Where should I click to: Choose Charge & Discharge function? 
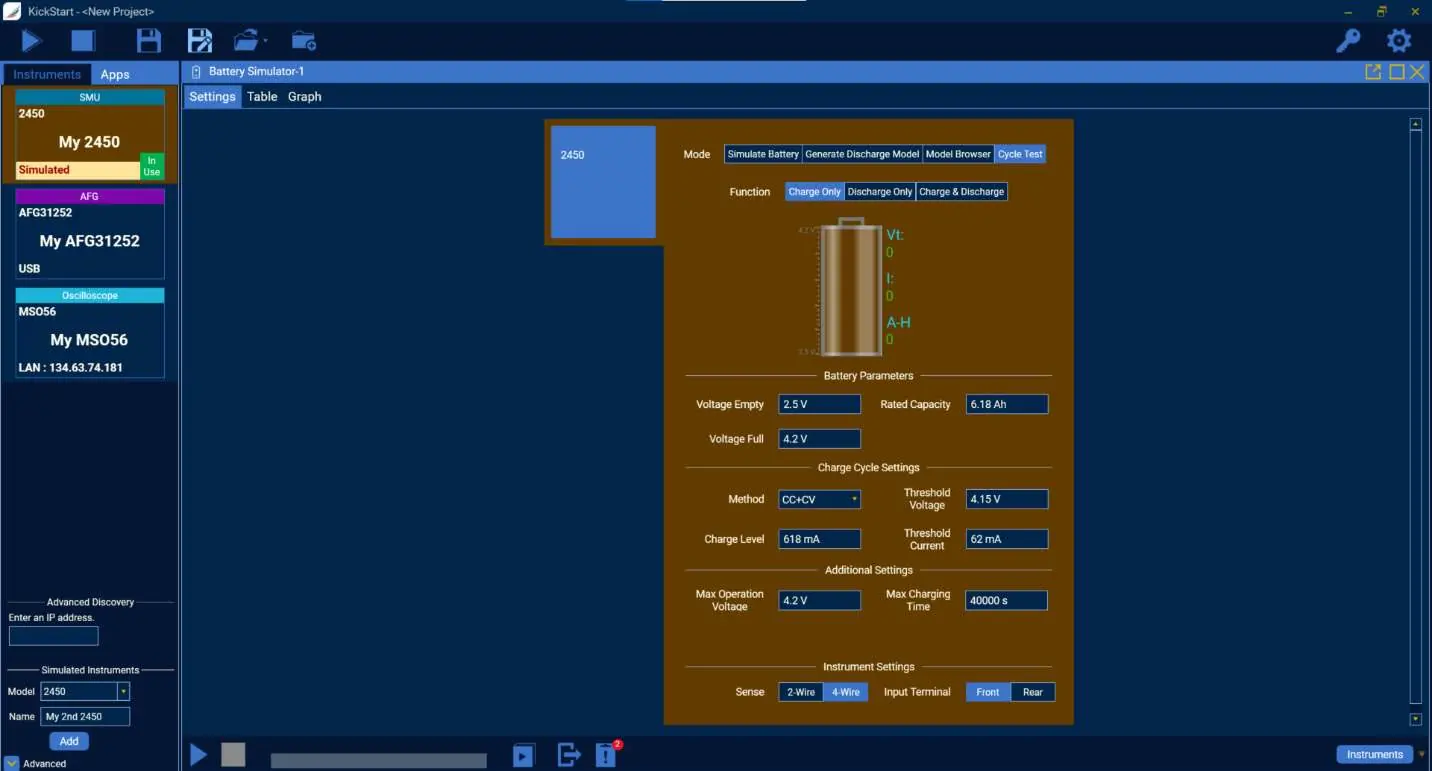962,192
